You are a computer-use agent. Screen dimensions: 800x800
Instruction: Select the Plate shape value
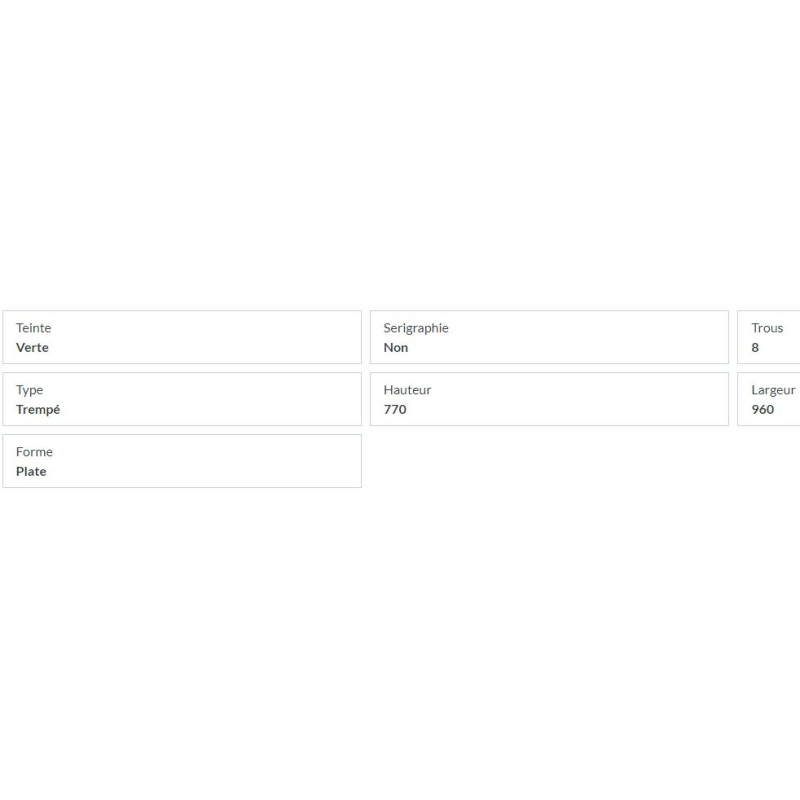[31, 471]
